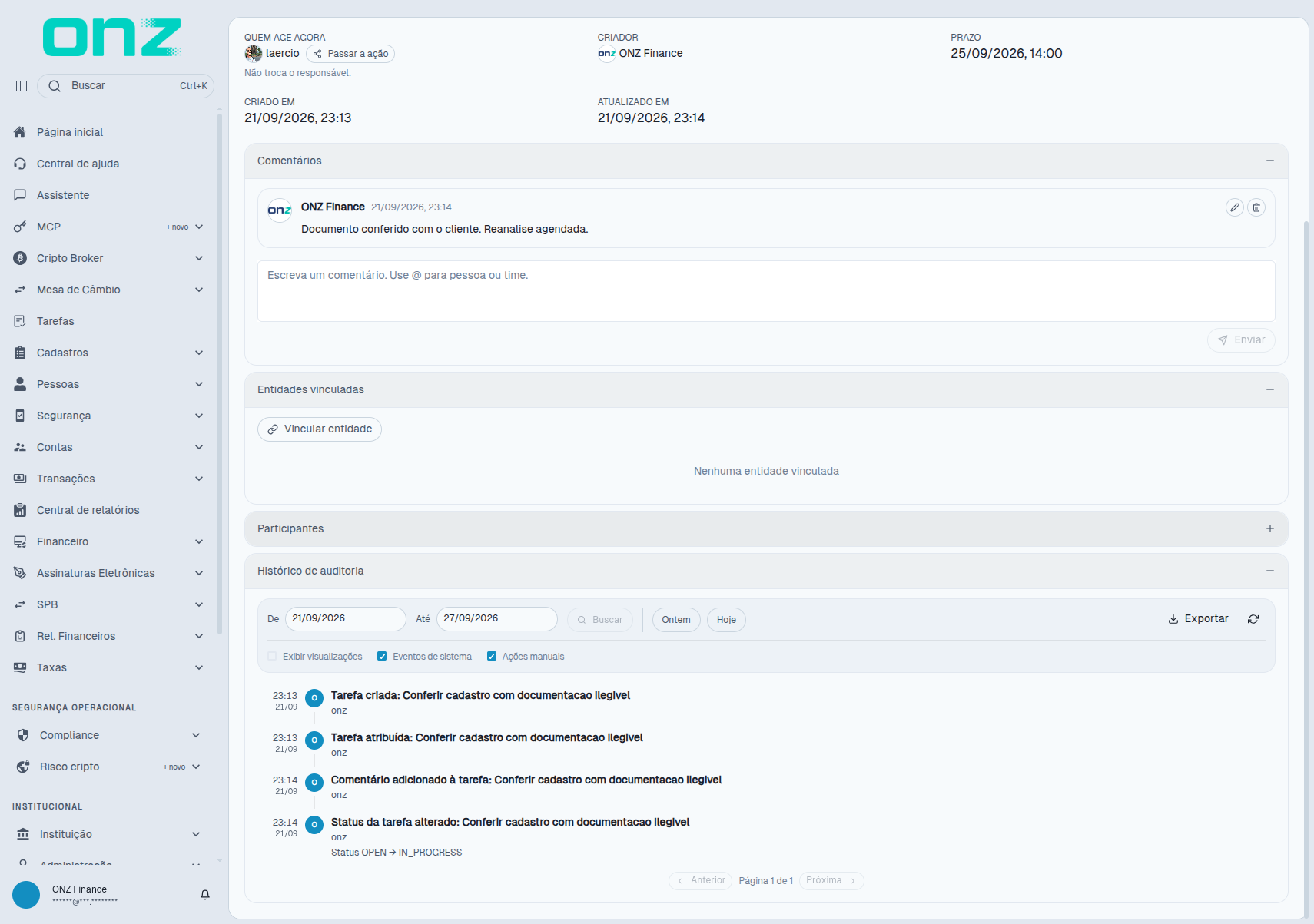Click the sidebar collapse panel icon
The height and width of the screenshot is (924, 1314).
pos(22,86)
